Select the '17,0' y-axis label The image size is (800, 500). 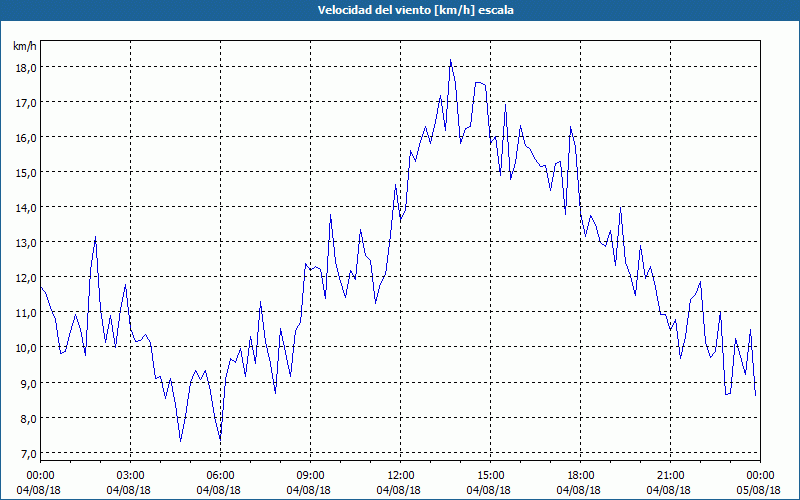26,103
